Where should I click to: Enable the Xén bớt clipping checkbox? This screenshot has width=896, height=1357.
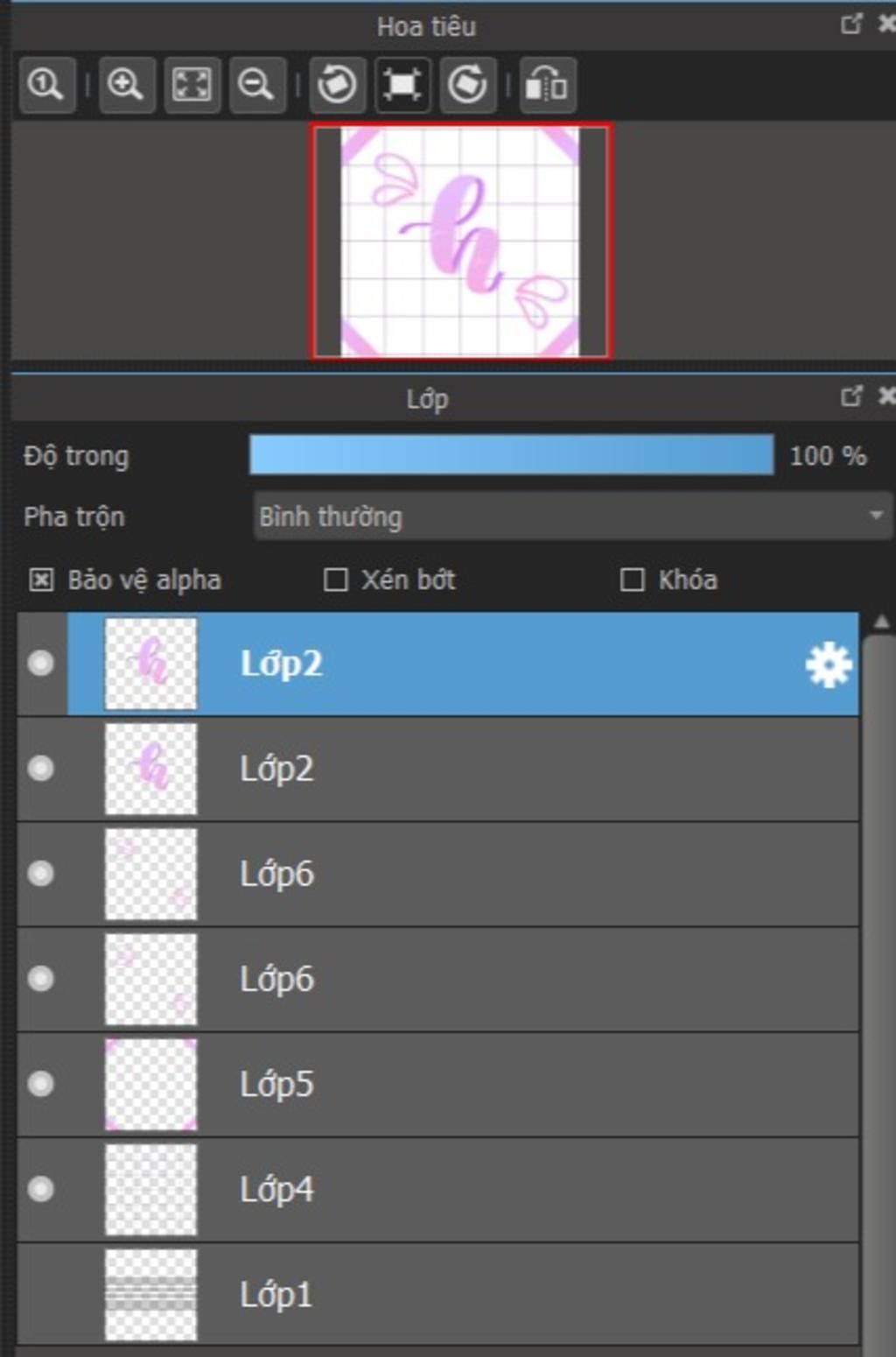[336, 580]
